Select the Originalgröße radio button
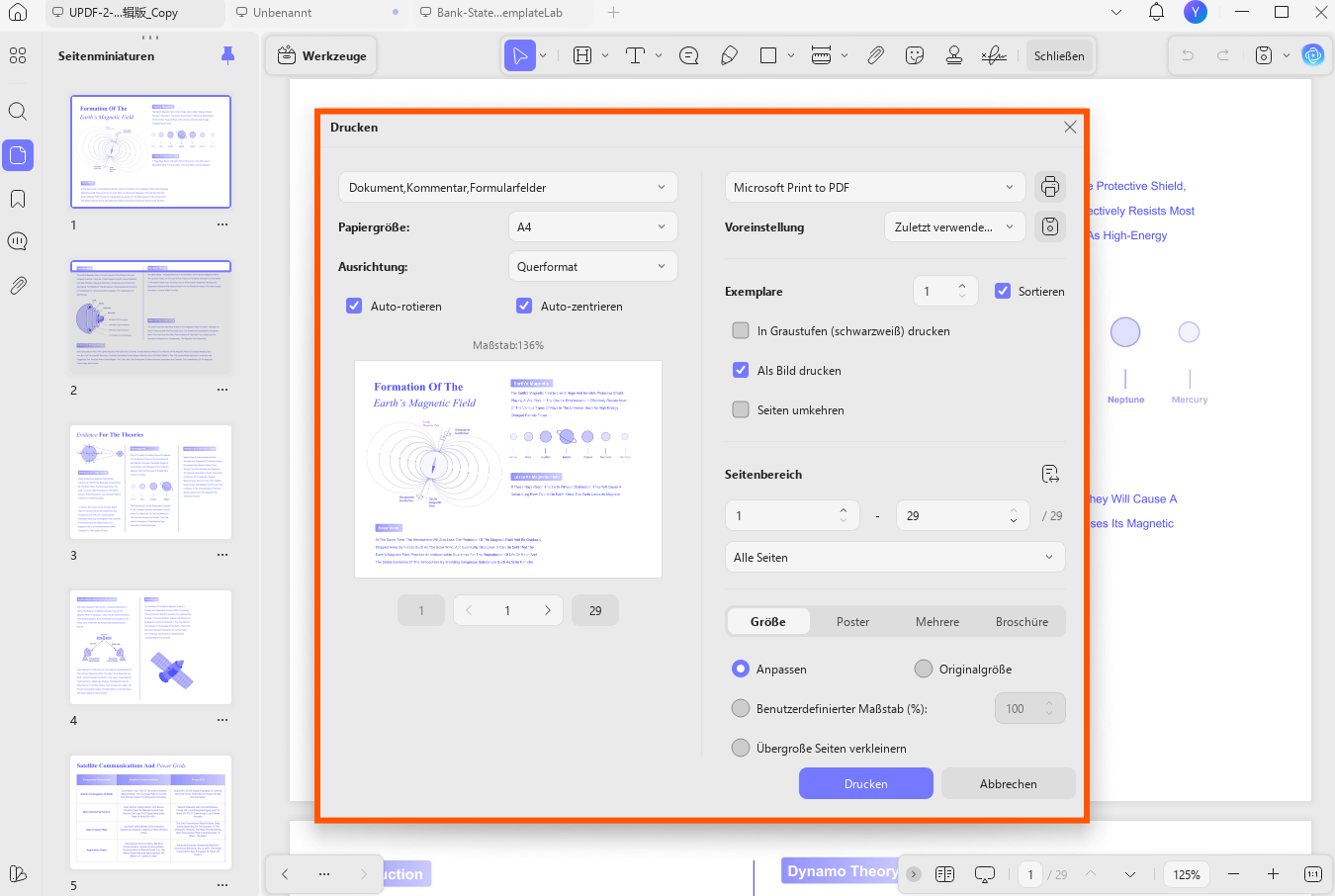The image size is (1335, 896). 924,669
